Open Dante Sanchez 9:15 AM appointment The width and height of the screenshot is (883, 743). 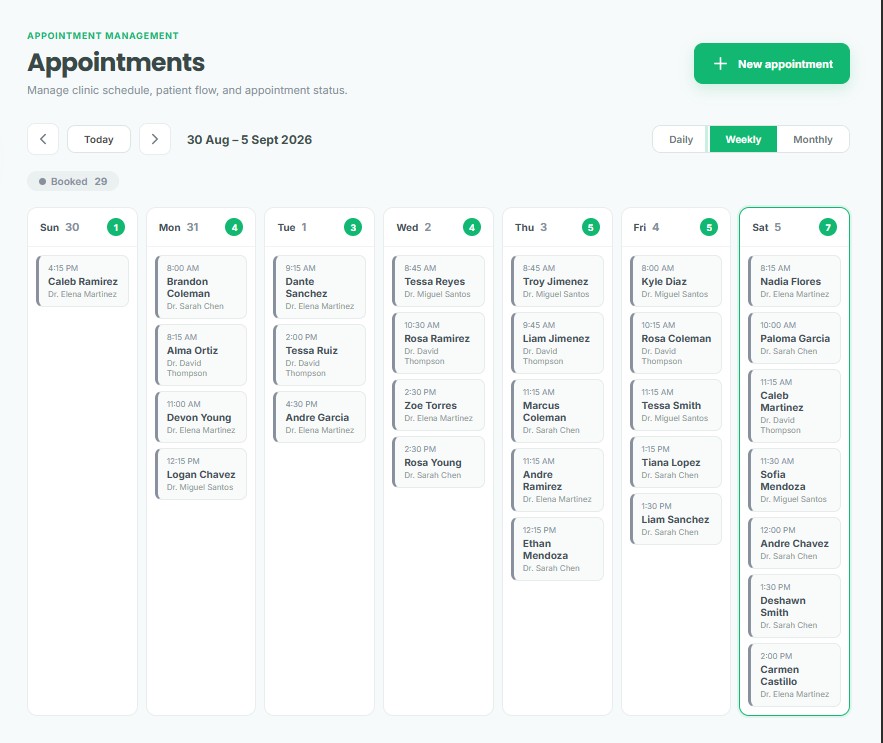click(x=319, y=287)
